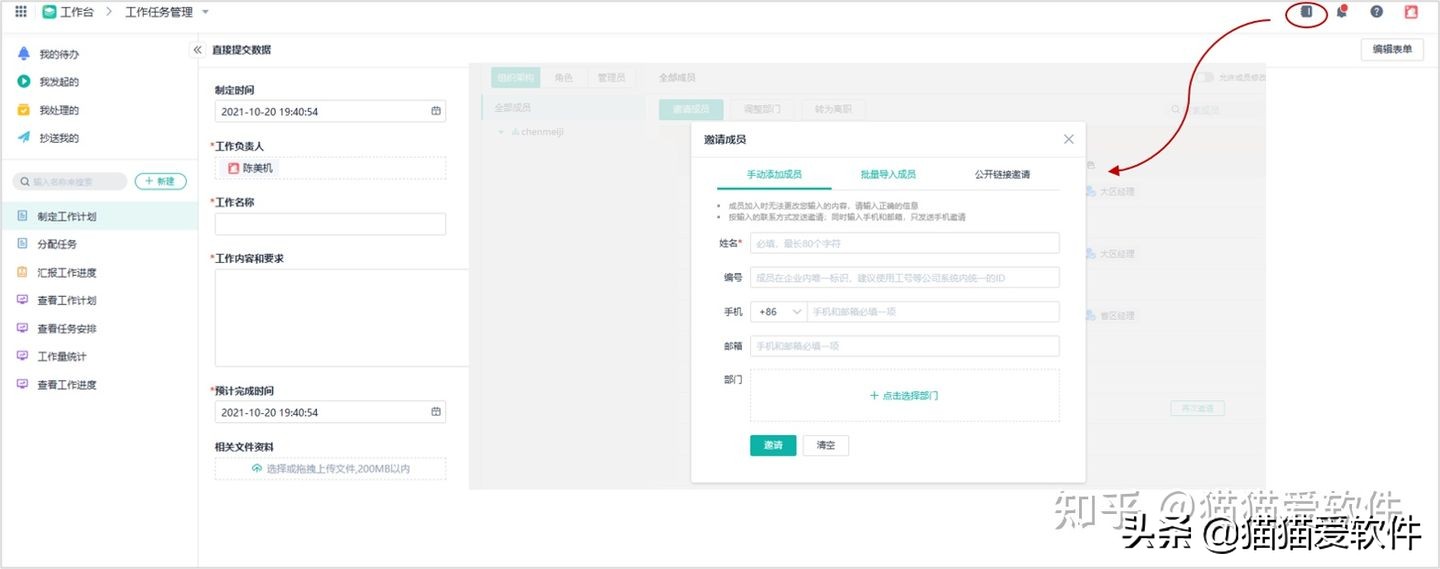Viewport: 1440px width, 569px height.
Task: Select 制定工作计划 form in sidebar
Action: click(x=99, y=216)
